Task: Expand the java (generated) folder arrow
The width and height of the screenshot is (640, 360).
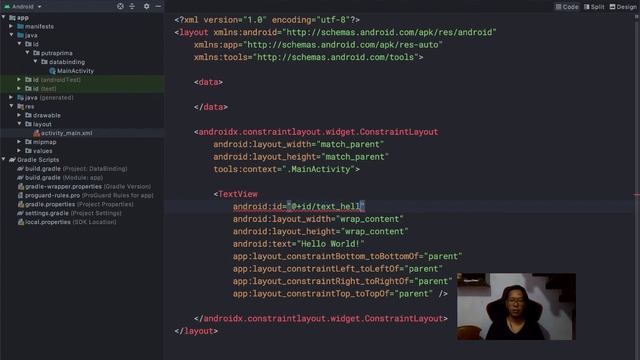Action: [11, 97]
